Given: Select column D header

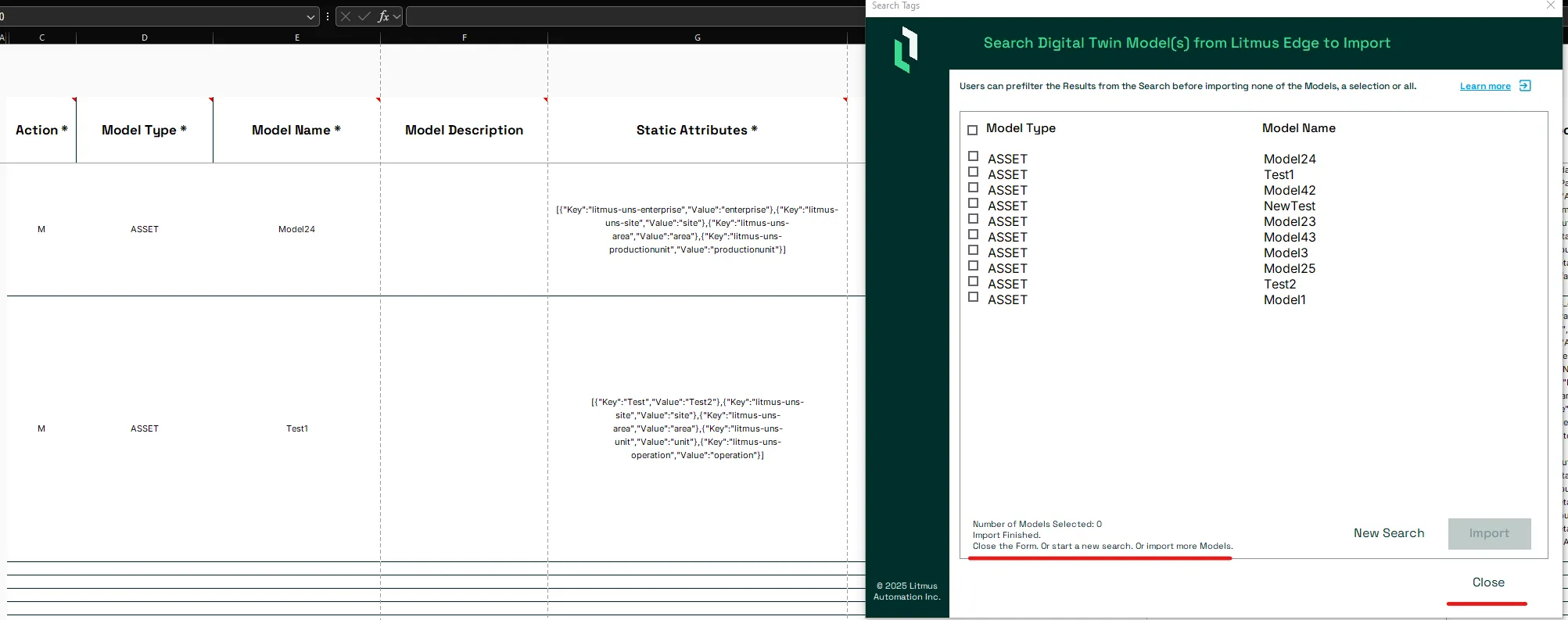Looking at the screenshot, I should coord(145,38).
